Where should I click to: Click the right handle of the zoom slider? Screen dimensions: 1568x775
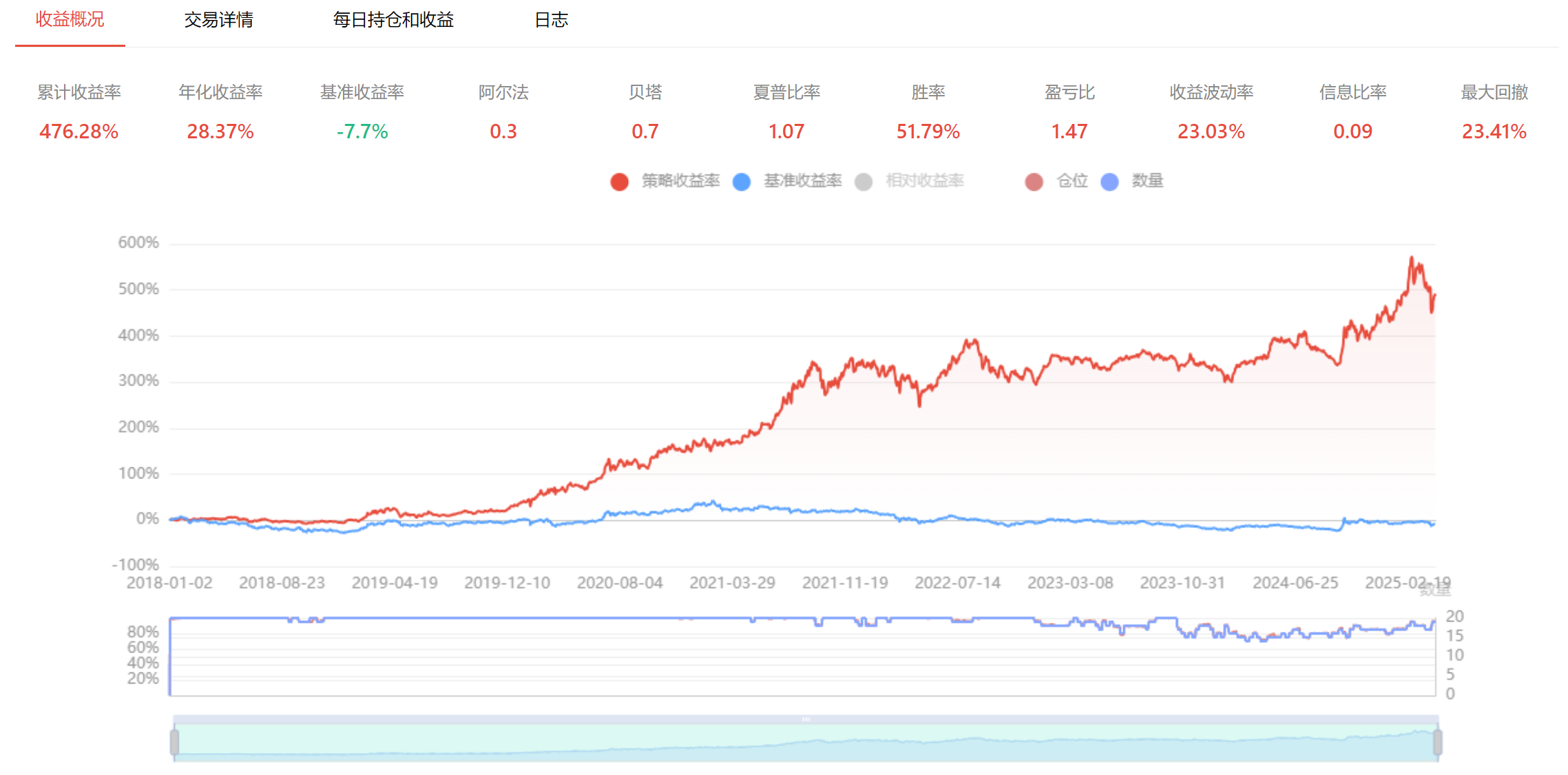point(1438,742)
